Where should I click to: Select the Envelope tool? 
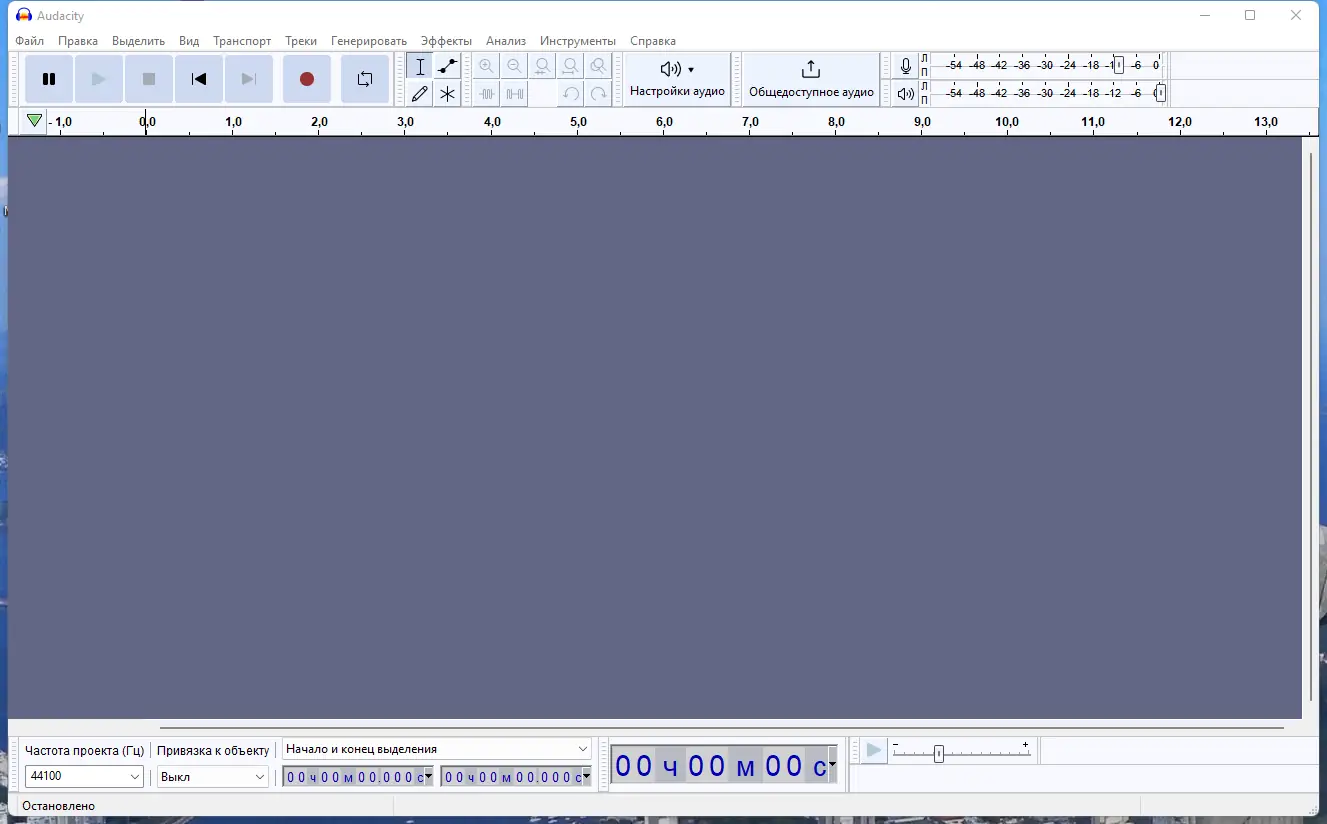[x=447, y=67]
